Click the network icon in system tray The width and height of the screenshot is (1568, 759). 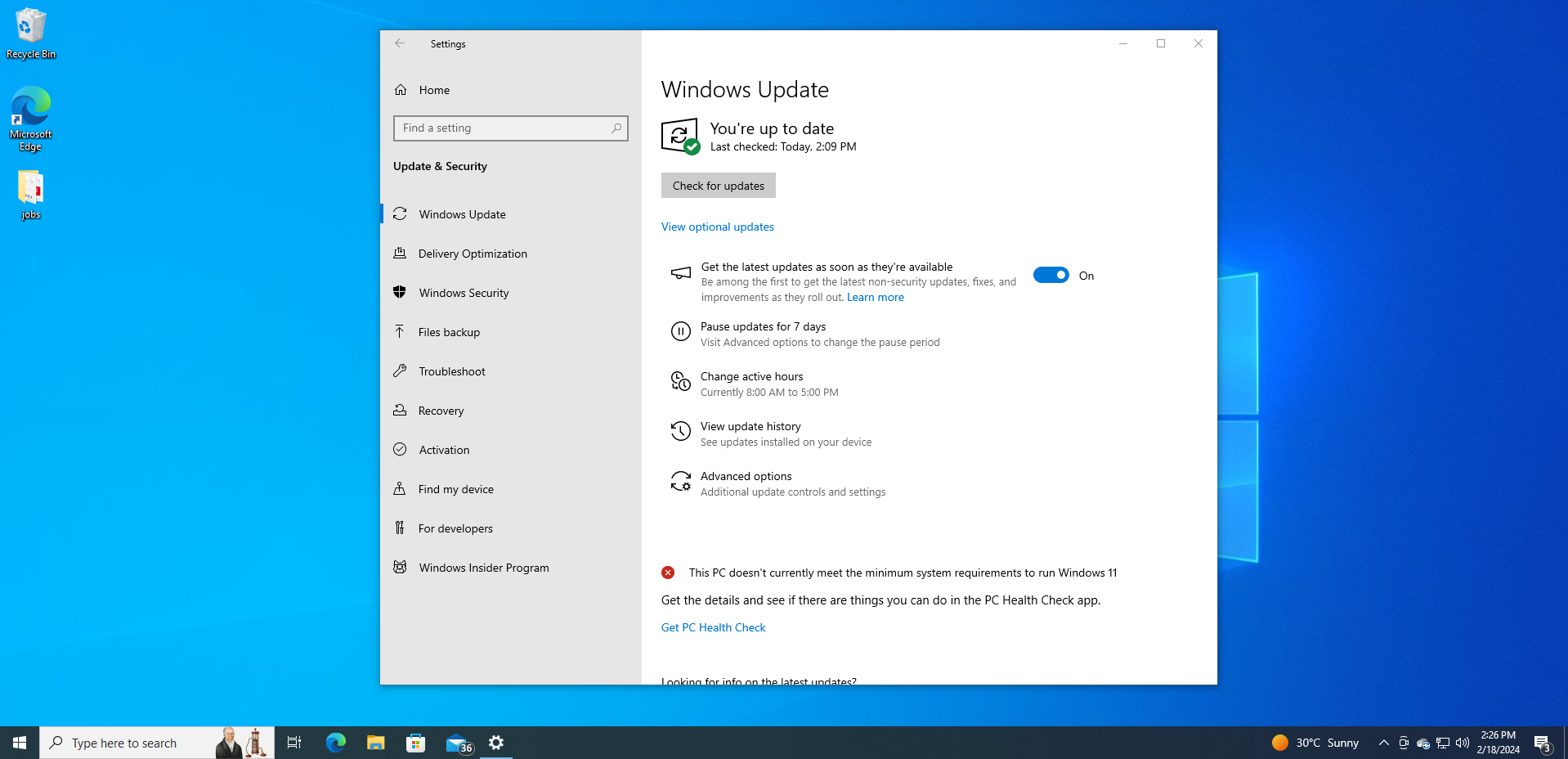1443,743
